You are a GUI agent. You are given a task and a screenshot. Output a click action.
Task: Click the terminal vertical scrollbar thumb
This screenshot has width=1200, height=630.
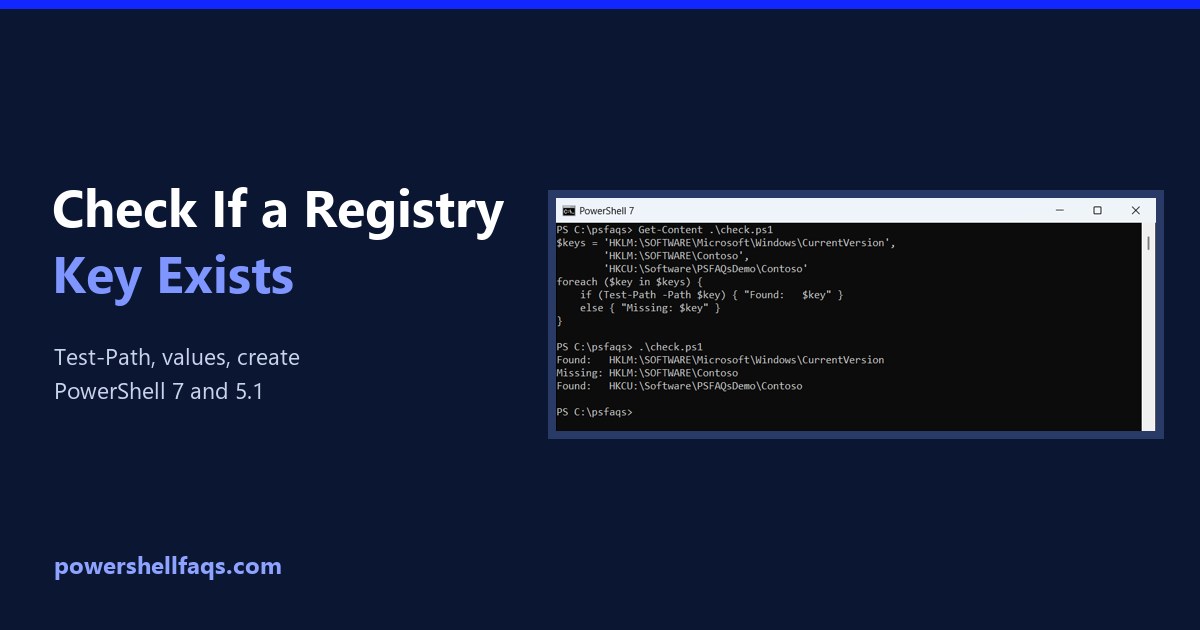click(1148, 243)
